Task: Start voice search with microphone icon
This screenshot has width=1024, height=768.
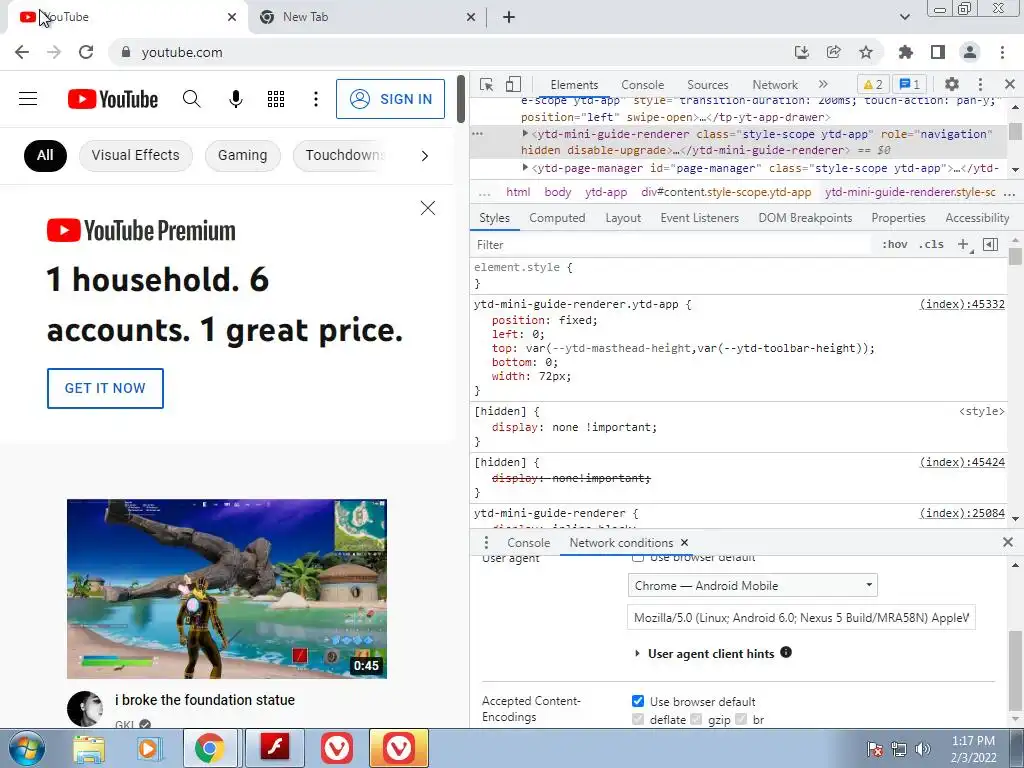Action: click(236, 99)
